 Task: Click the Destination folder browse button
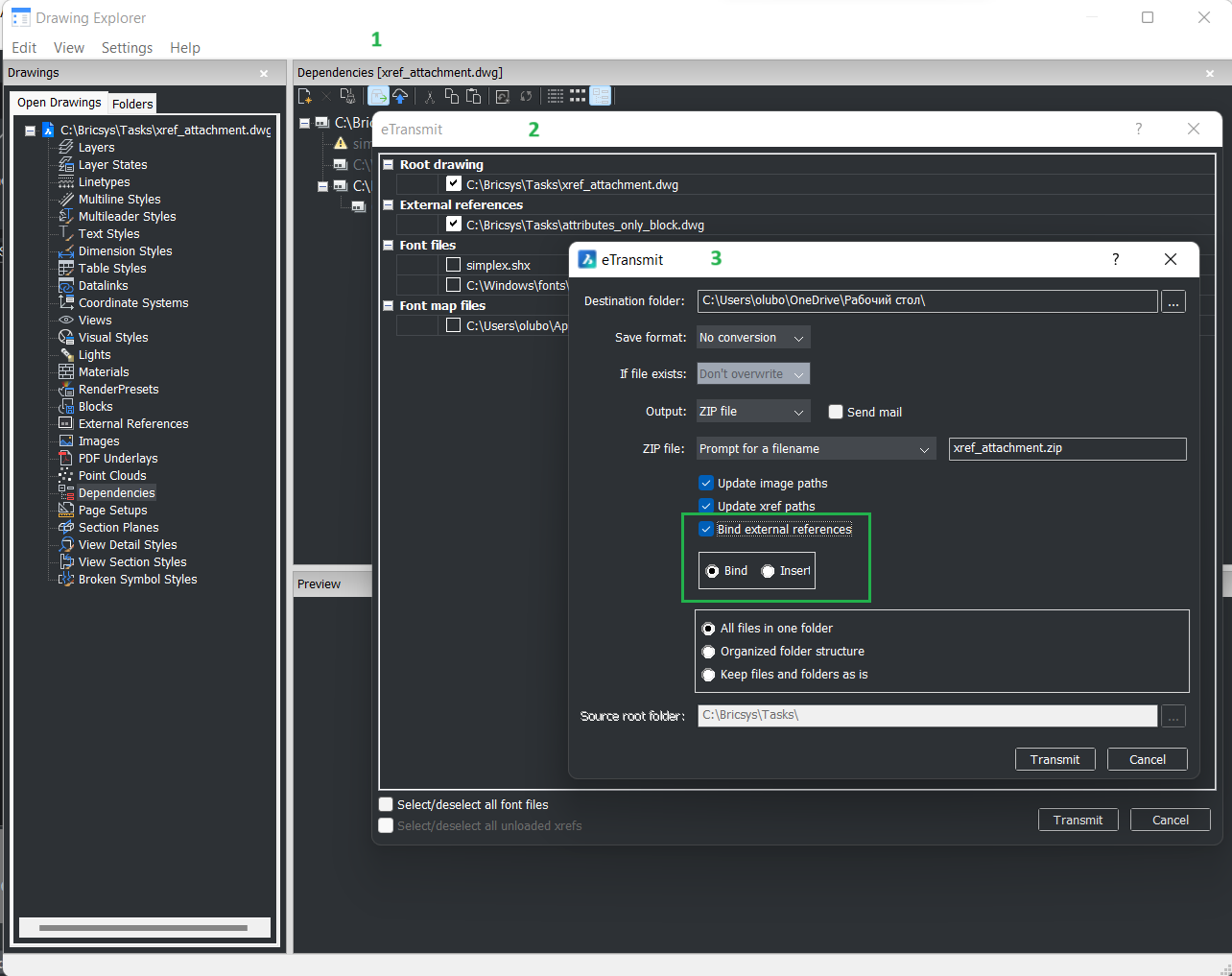pos(1173,301)
